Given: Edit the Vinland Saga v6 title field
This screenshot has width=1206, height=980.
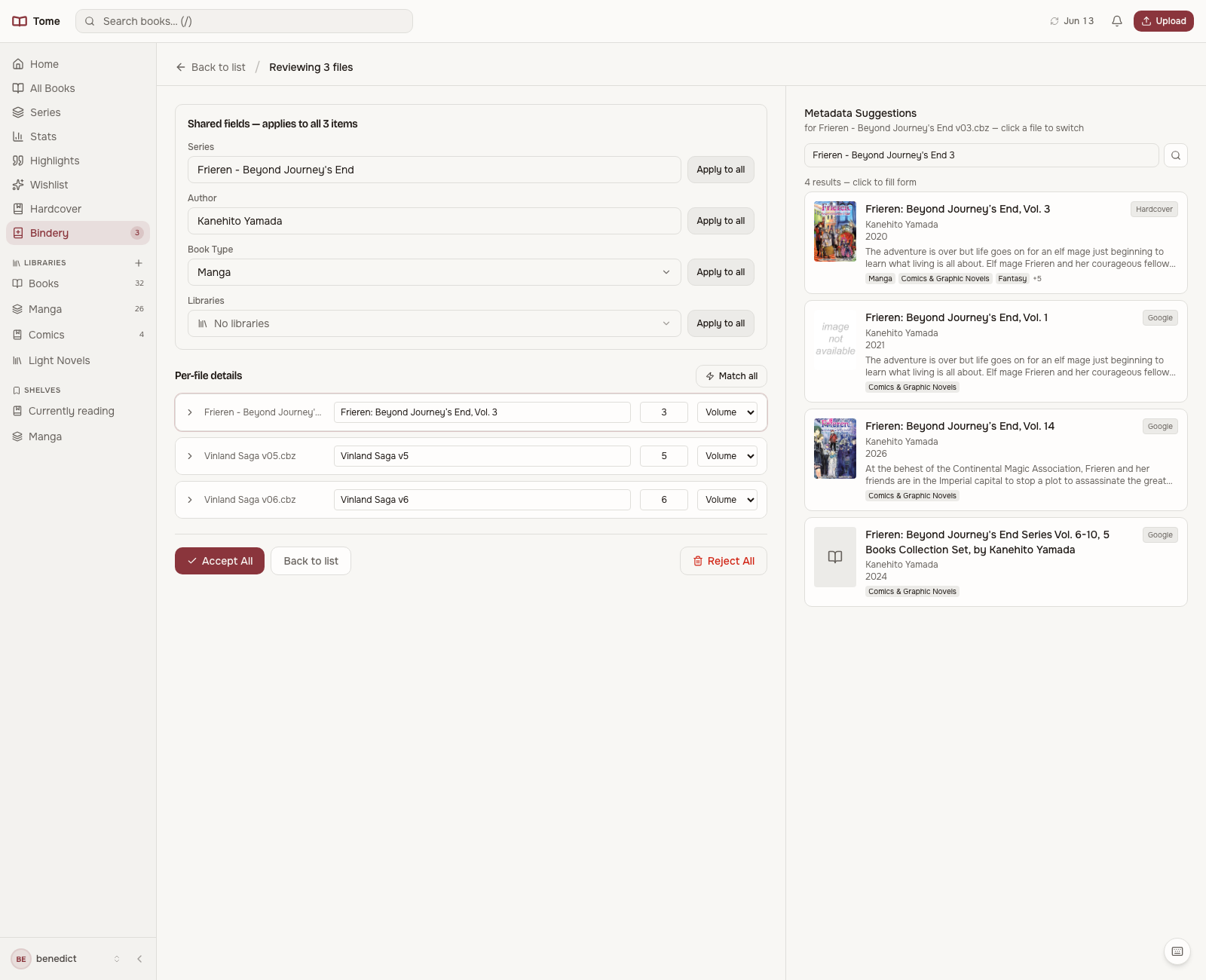Looking at the screenshot, I should point(482,500).
